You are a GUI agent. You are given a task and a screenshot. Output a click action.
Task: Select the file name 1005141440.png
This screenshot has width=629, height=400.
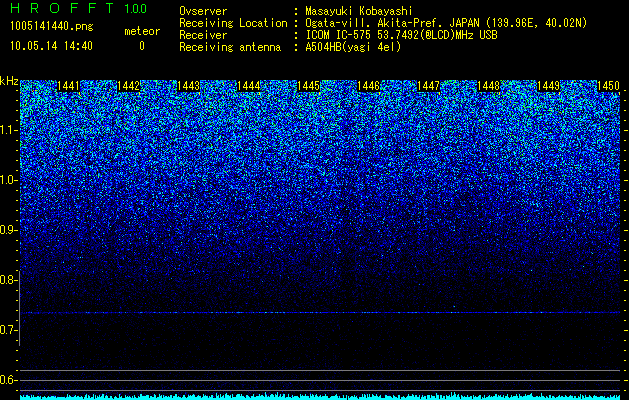tap(52, 26)
